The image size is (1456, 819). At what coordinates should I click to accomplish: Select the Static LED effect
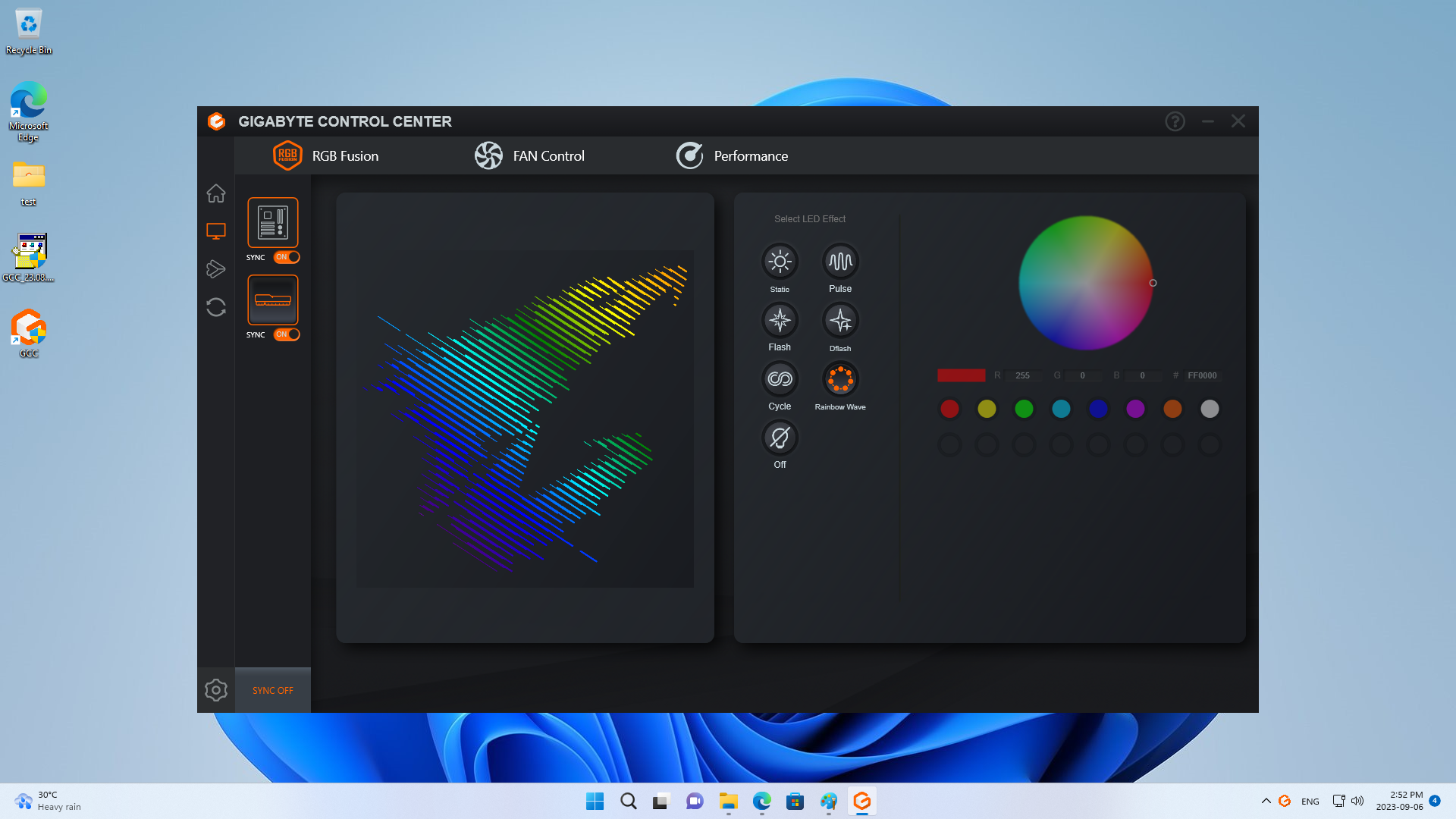780,262
